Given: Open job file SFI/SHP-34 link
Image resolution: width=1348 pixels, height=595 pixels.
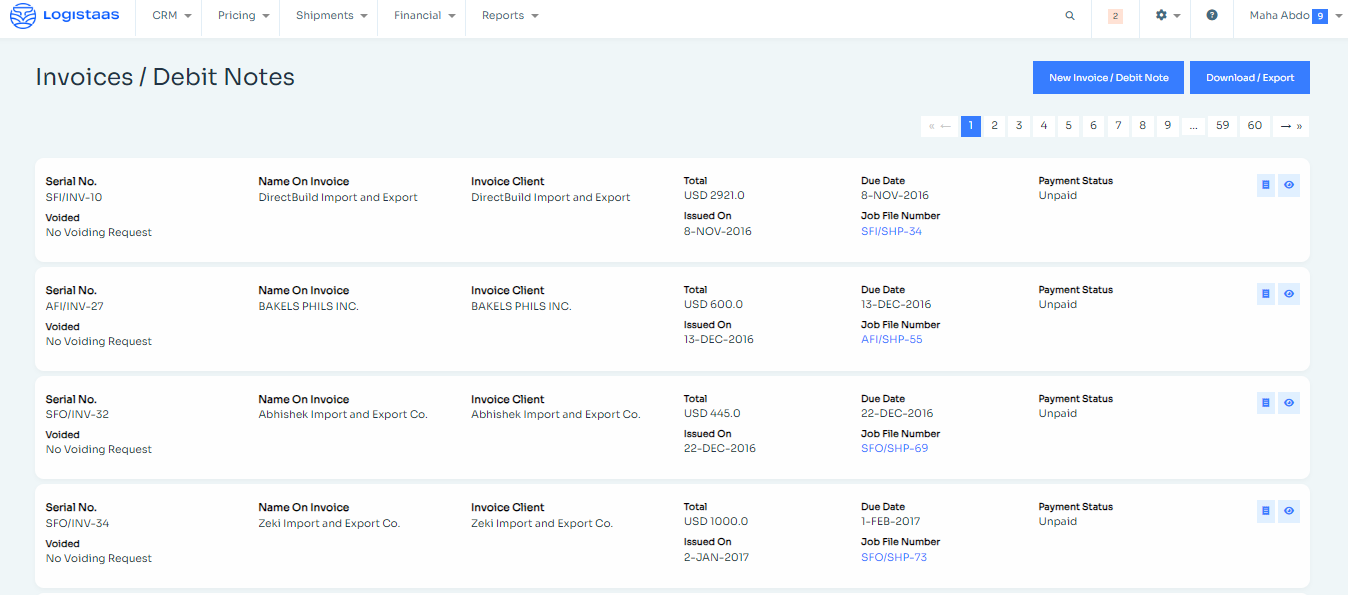Looking at the screenshot, I should click(891, 230).
